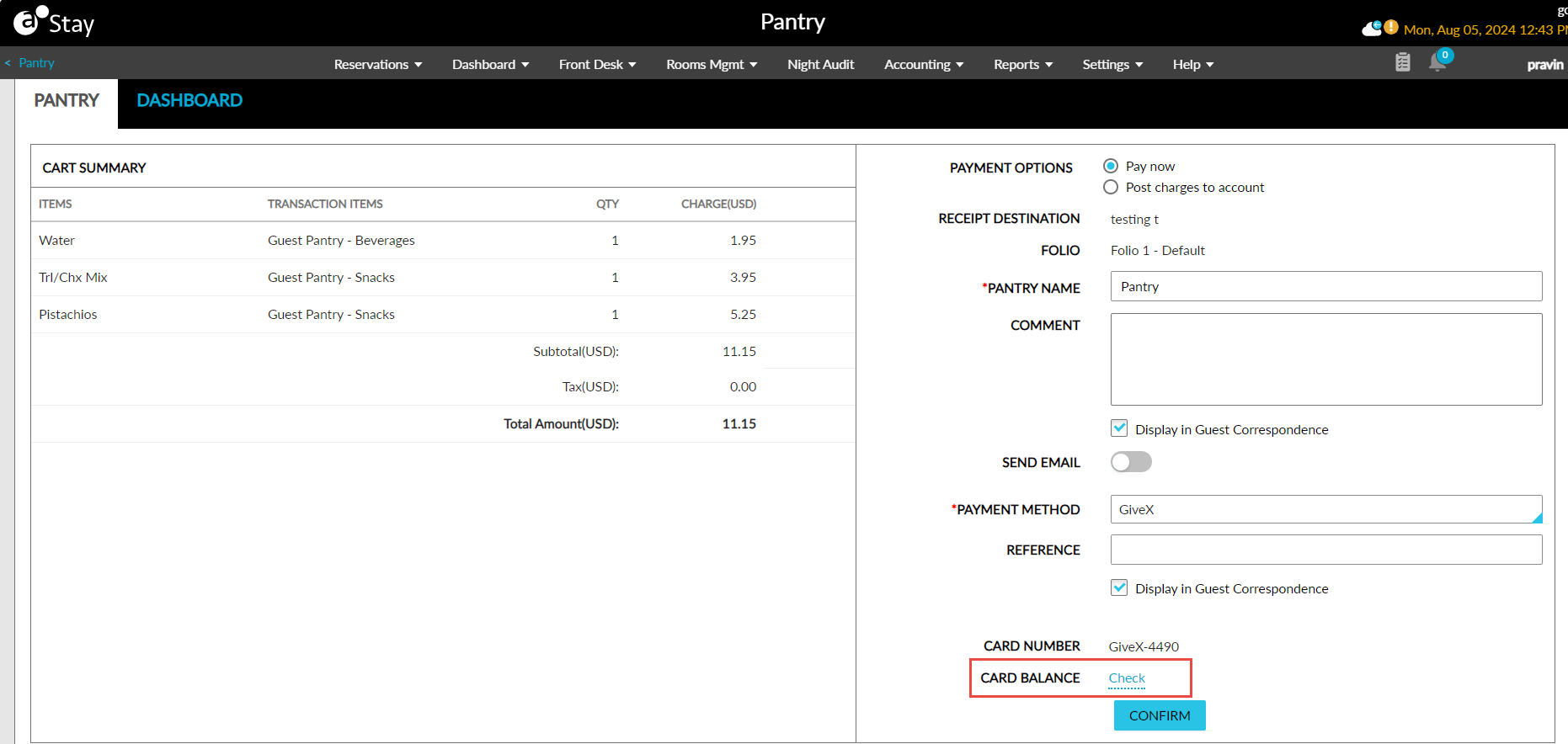
Task: Open the Payment Method GiveX dropdown
Action: (x=1326, y=509)
